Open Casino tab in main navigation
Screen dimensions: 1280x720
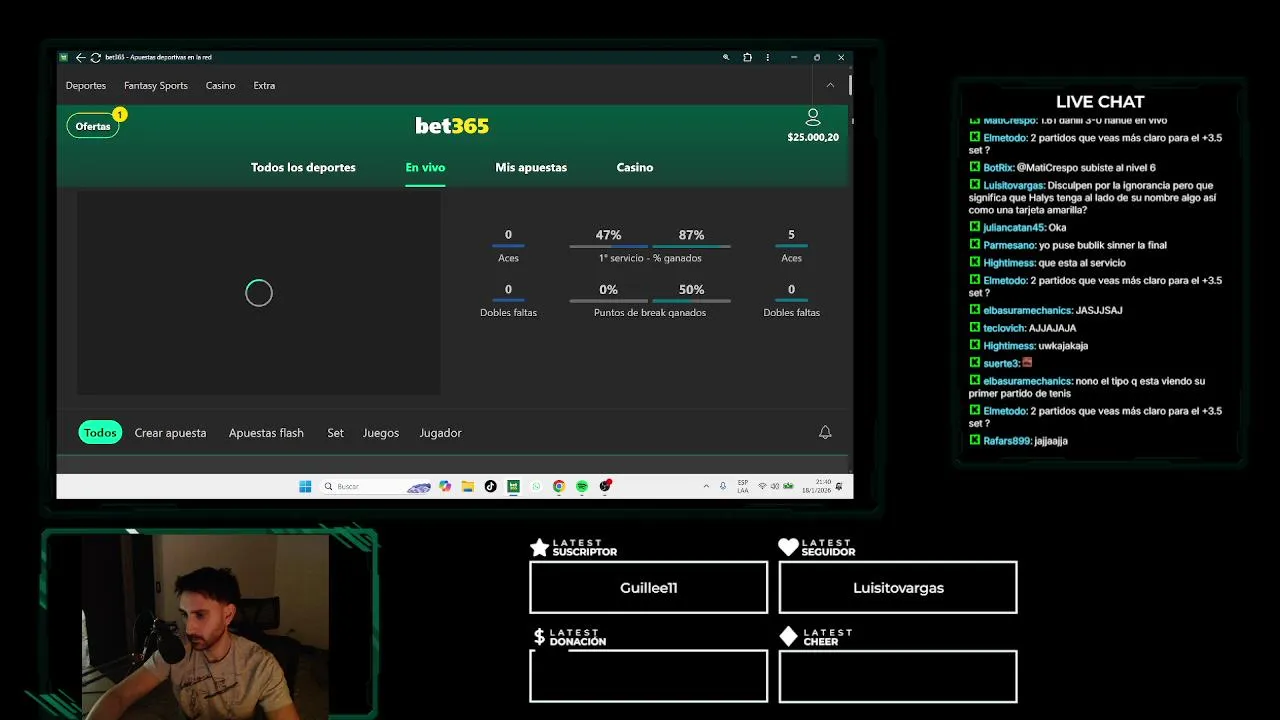coord(635,167)
